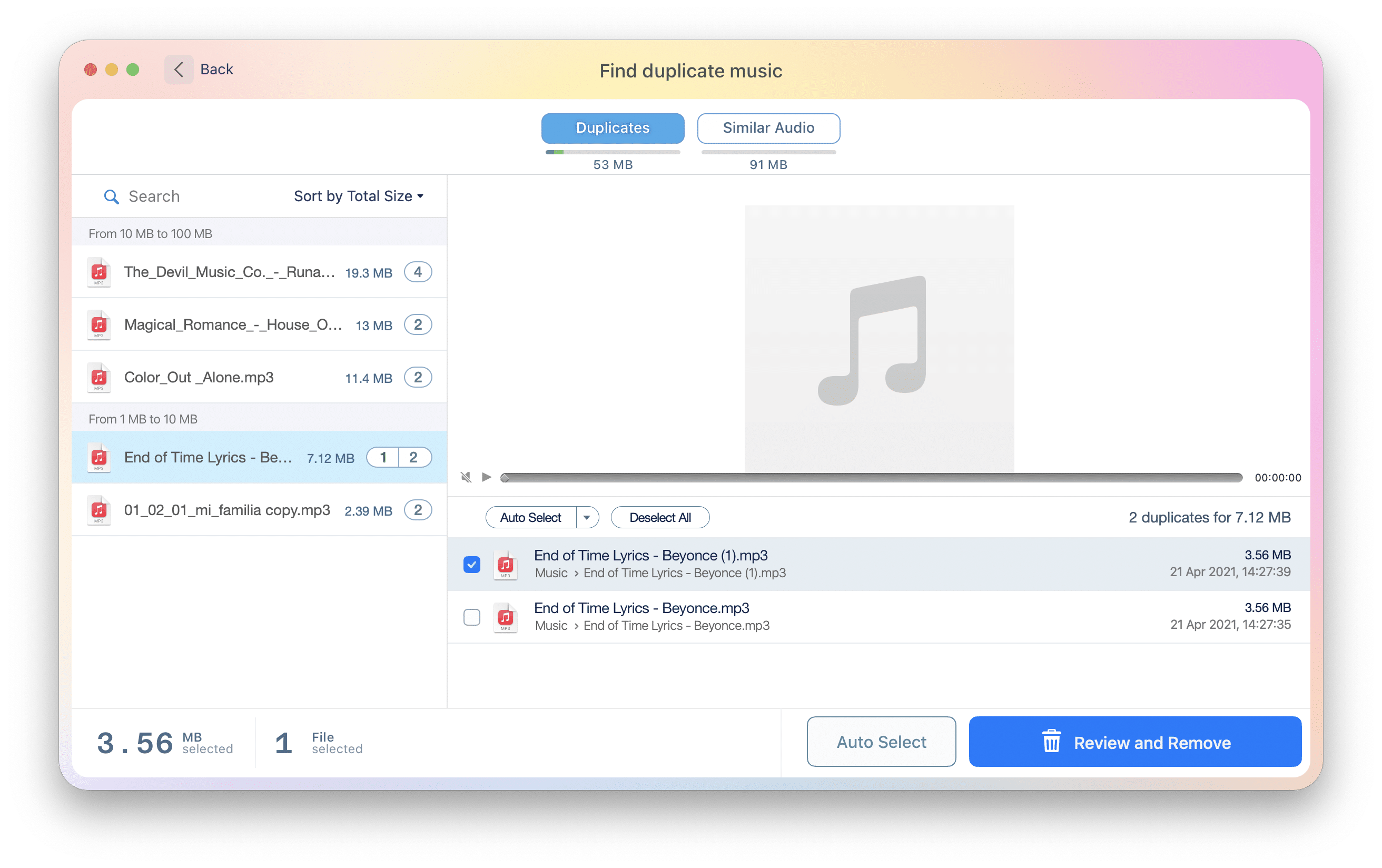Switch to the Similar Audio tab

tap(768, 128)
